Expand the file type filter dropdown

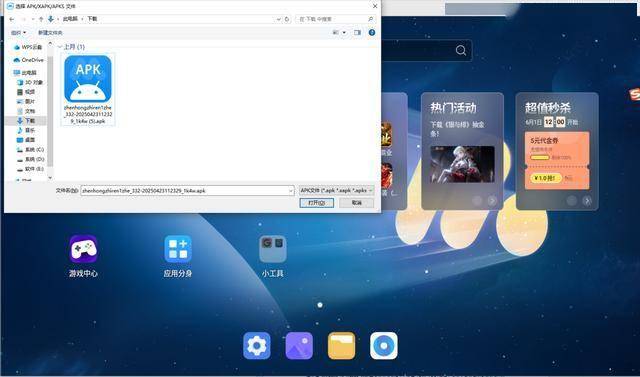[x=336, y=191]
